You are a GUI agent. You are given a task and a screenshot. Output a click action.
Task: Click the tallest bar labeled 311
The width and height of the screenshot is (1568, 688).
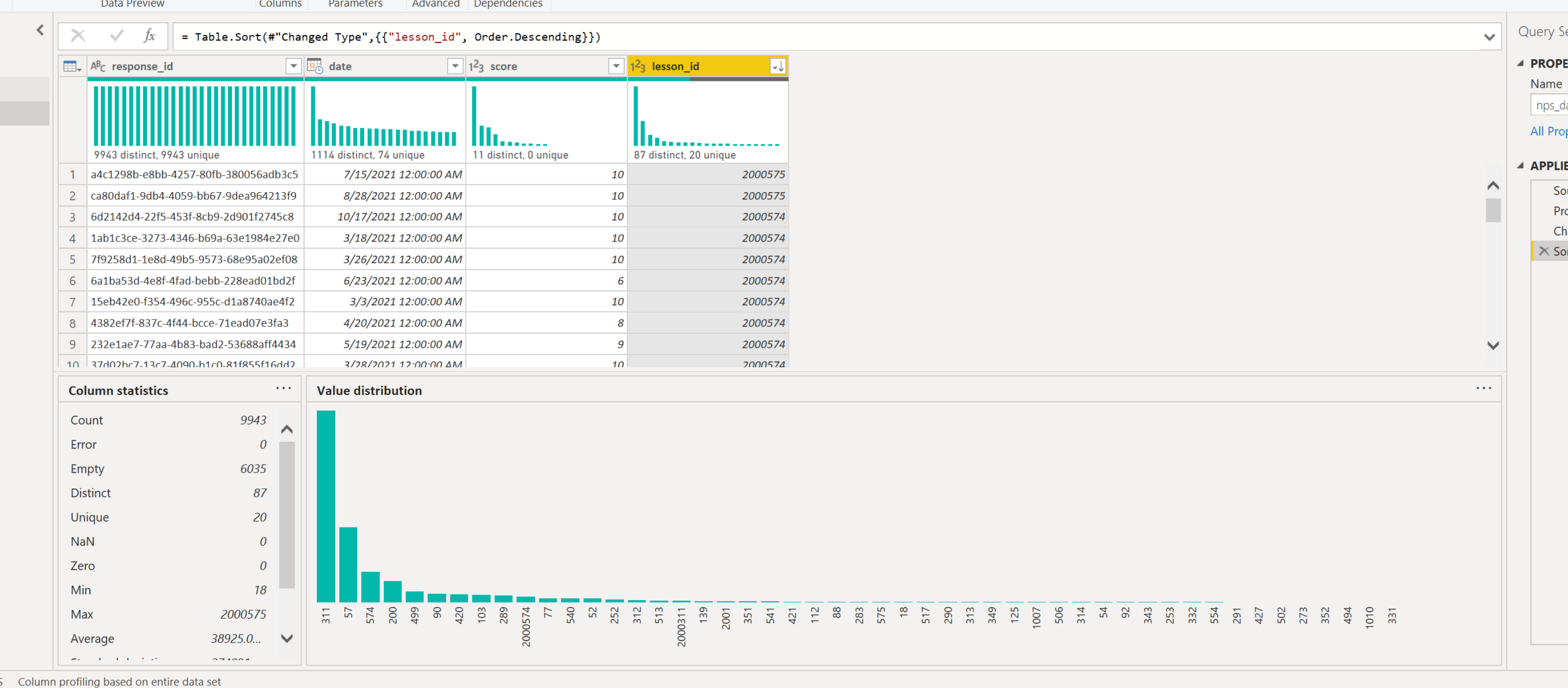click(326, 506)
